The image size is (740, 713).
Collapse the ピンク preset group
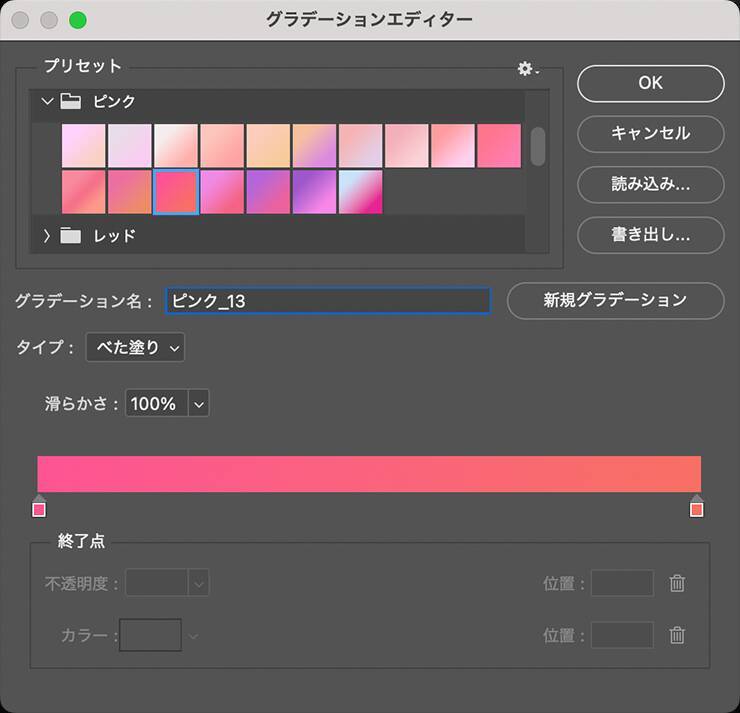click(x=47, y=101)
